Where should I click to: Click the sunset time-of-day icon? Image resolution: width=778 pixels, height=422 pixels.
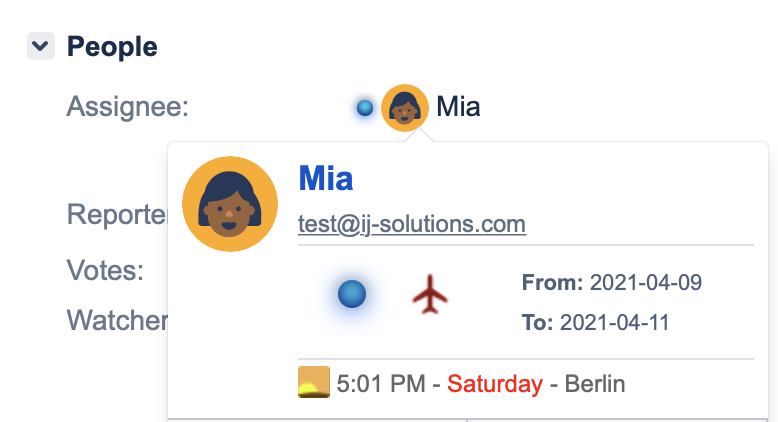click(x=314, y=383)
